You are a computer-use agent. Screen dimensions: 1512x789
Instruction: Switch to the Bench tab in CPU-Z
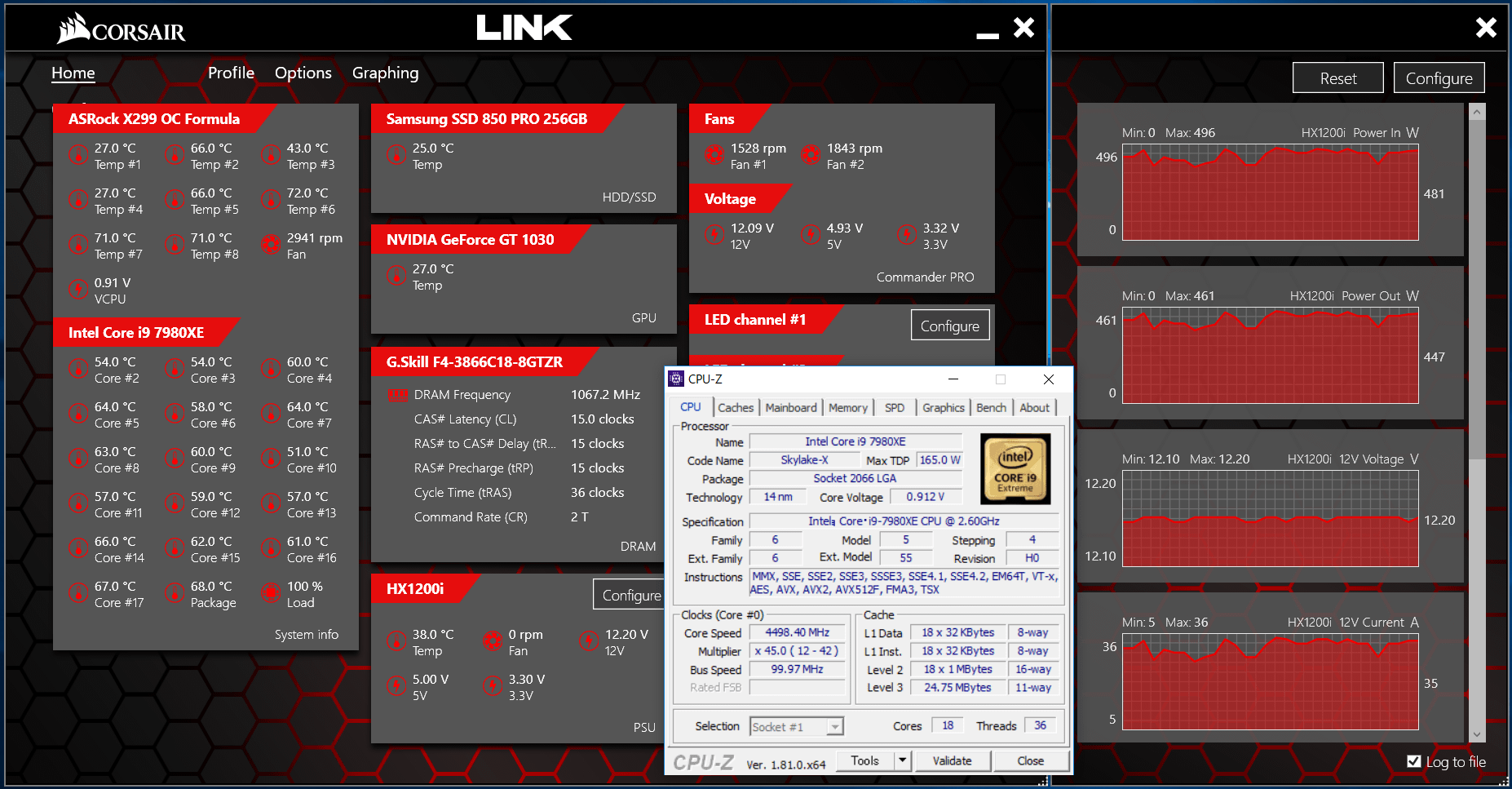(991, 407)
